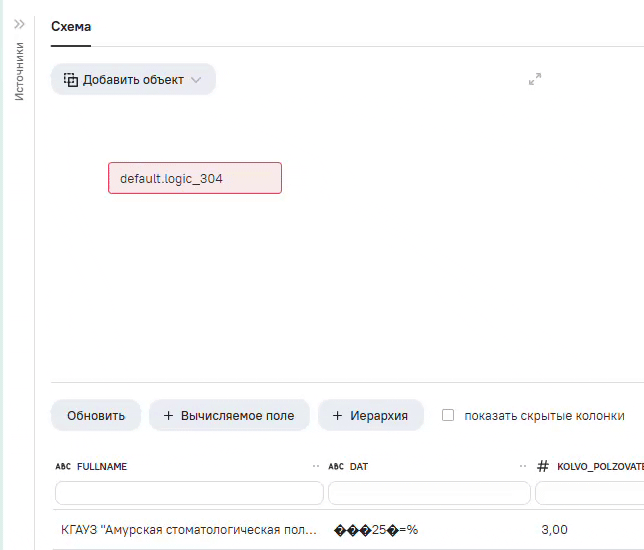Viewport: 644px width, 550px height.
Task: Focus the KOLVO_POLZOVATE filter input field
Action: [590, 493]
